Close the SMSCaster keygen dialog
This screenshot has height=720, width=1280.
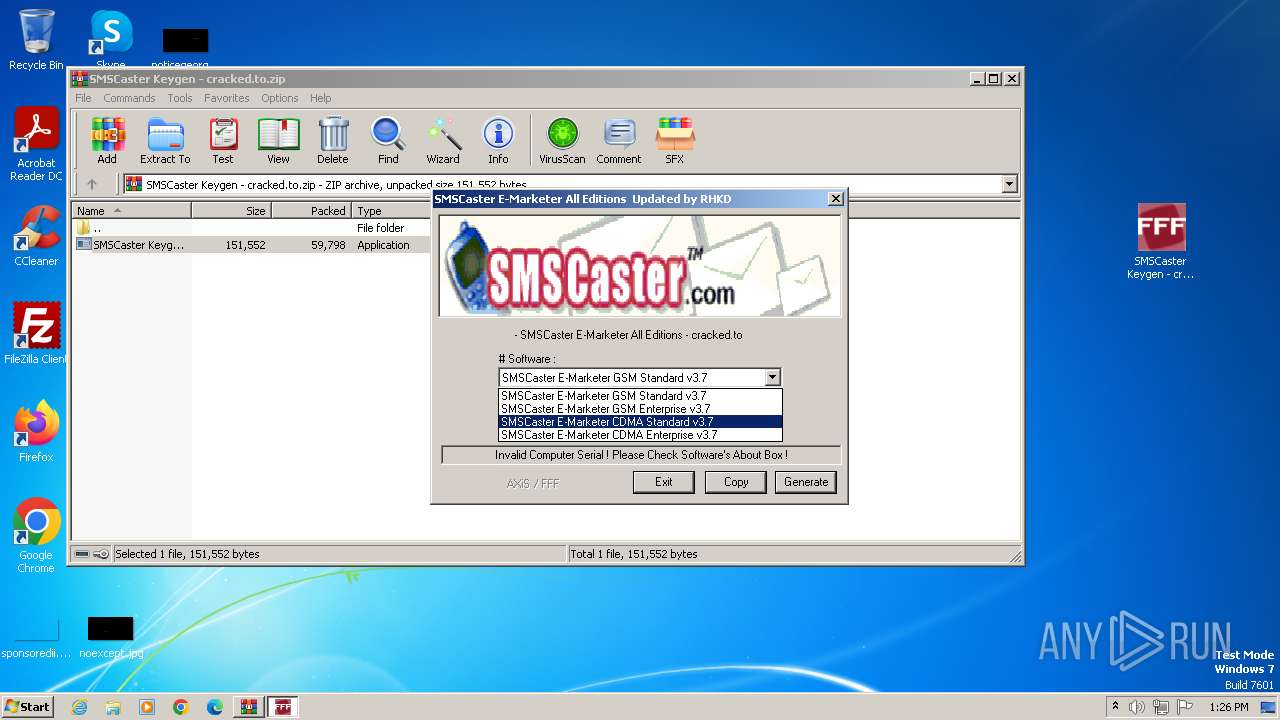coord(836,199)
